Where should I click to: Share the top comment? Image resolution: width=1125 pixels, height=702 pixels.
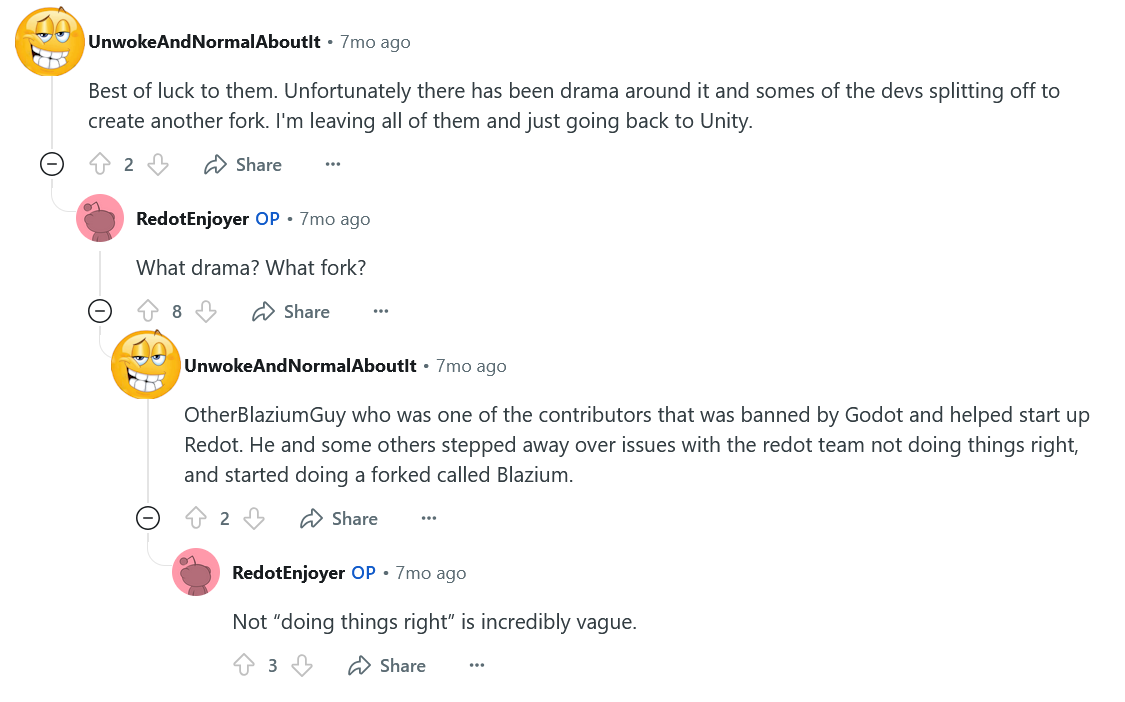243,164
